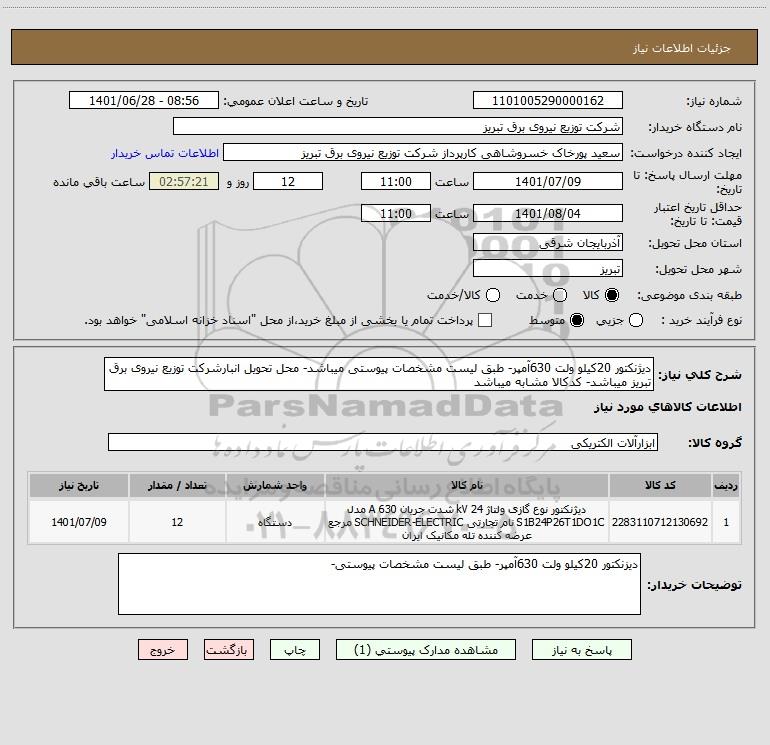Click the خروج exit button

click(163, 650)
